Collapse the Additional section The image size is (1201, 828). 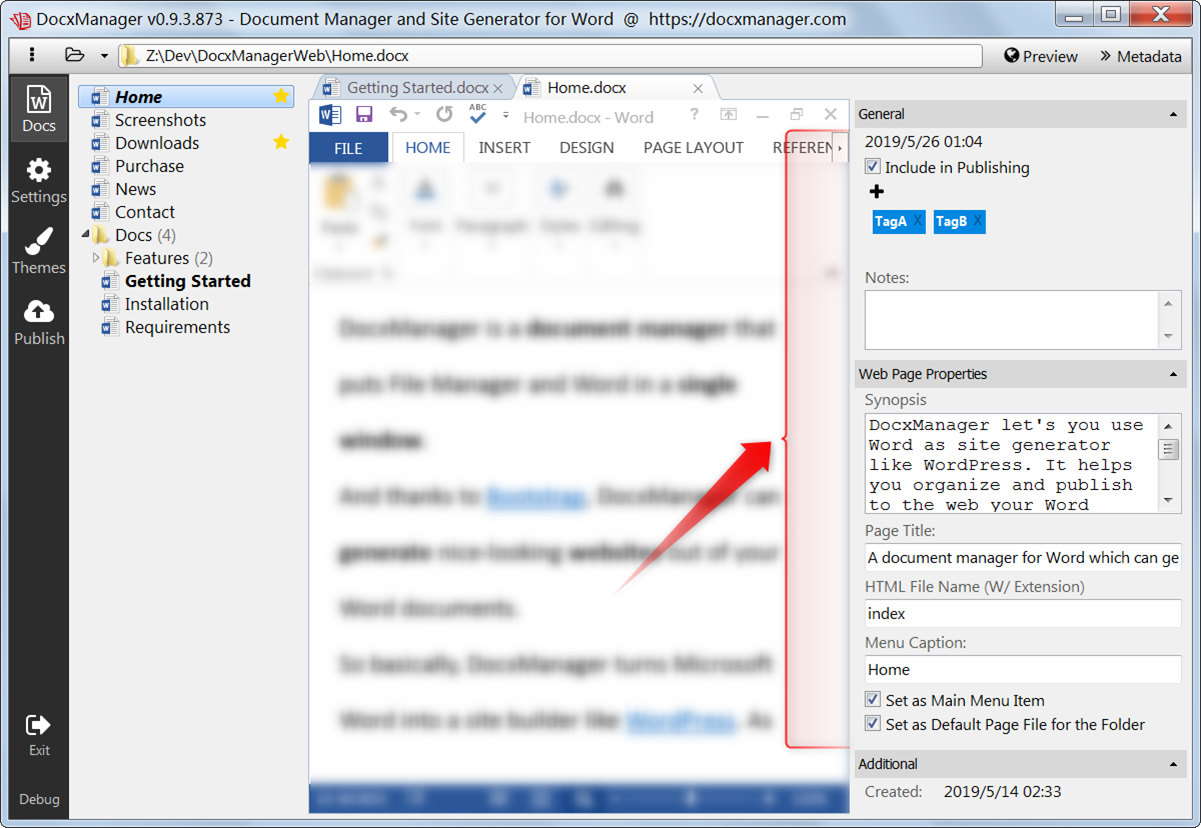click(x=1173, y=764)
